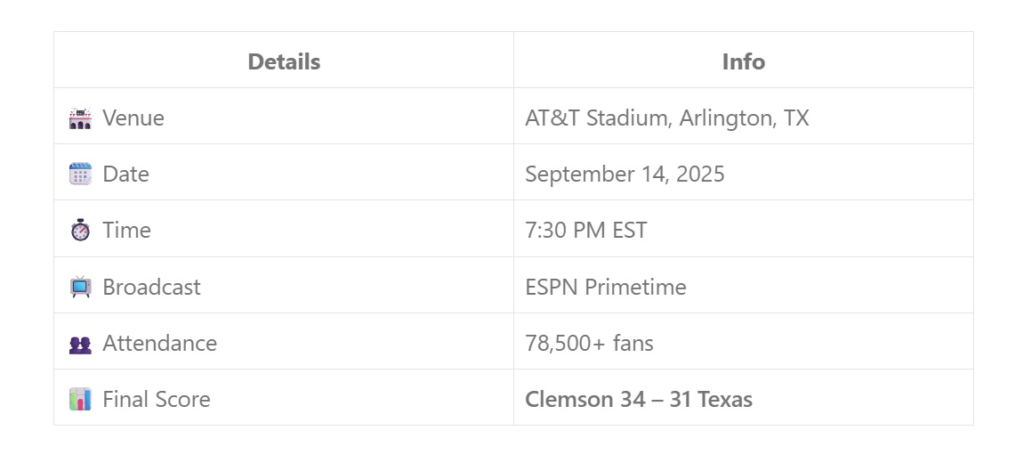Image resolution: width=1024 pixels, height=463 pixels.
Task: Click the calendar icon beside Date
Action: click(80, 174)
